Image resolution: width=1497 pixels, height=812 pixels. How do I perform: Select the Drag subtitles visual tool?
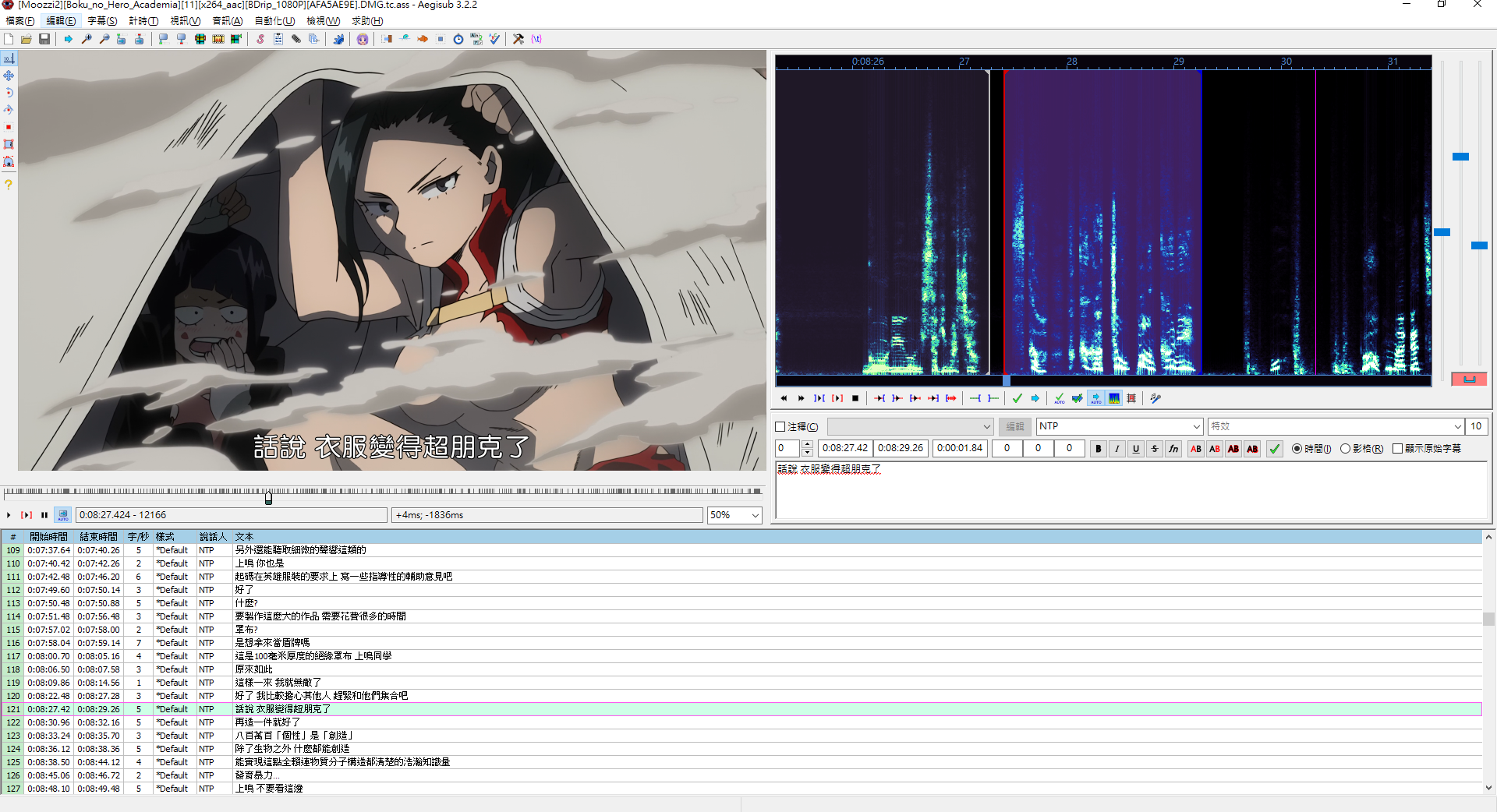[x=9, y=76]
